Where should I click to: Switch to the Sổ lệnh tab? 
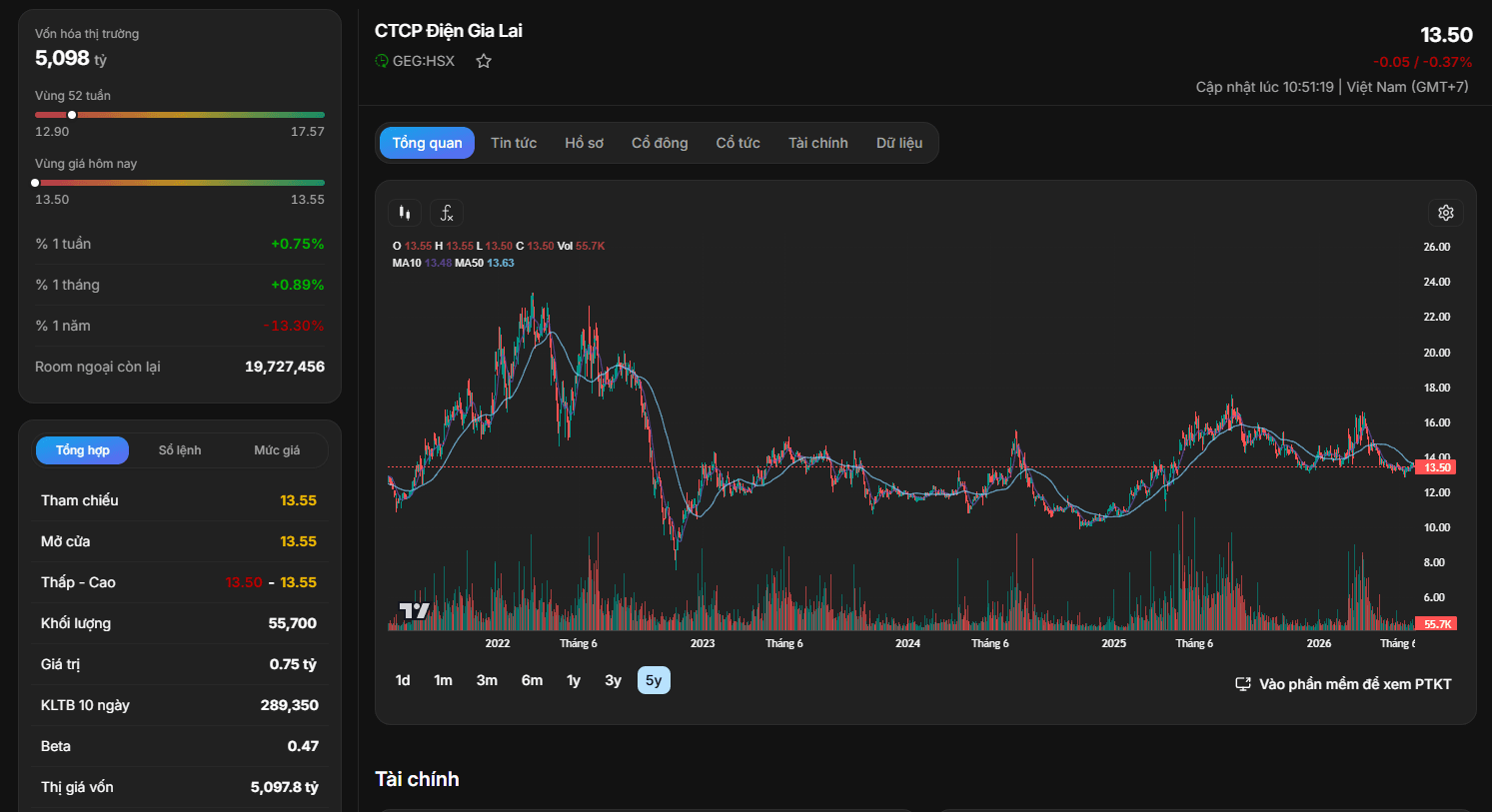[x=180, y=450]
